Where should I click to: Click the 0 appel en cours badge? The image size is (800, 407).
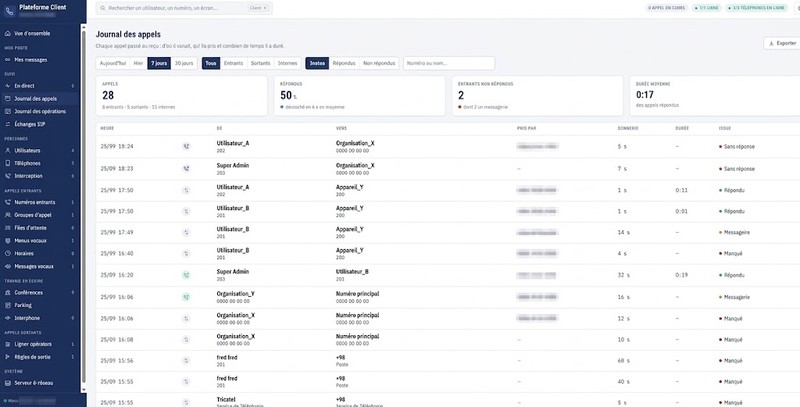click(667, 8)
